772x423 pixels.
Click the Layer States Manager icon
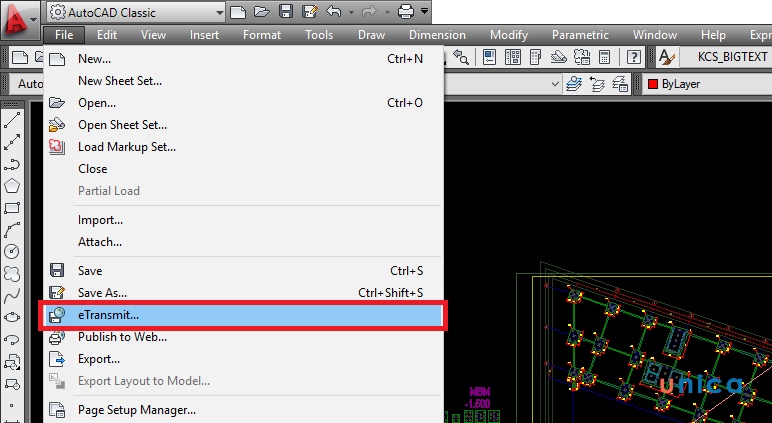(x=620, y=84)
